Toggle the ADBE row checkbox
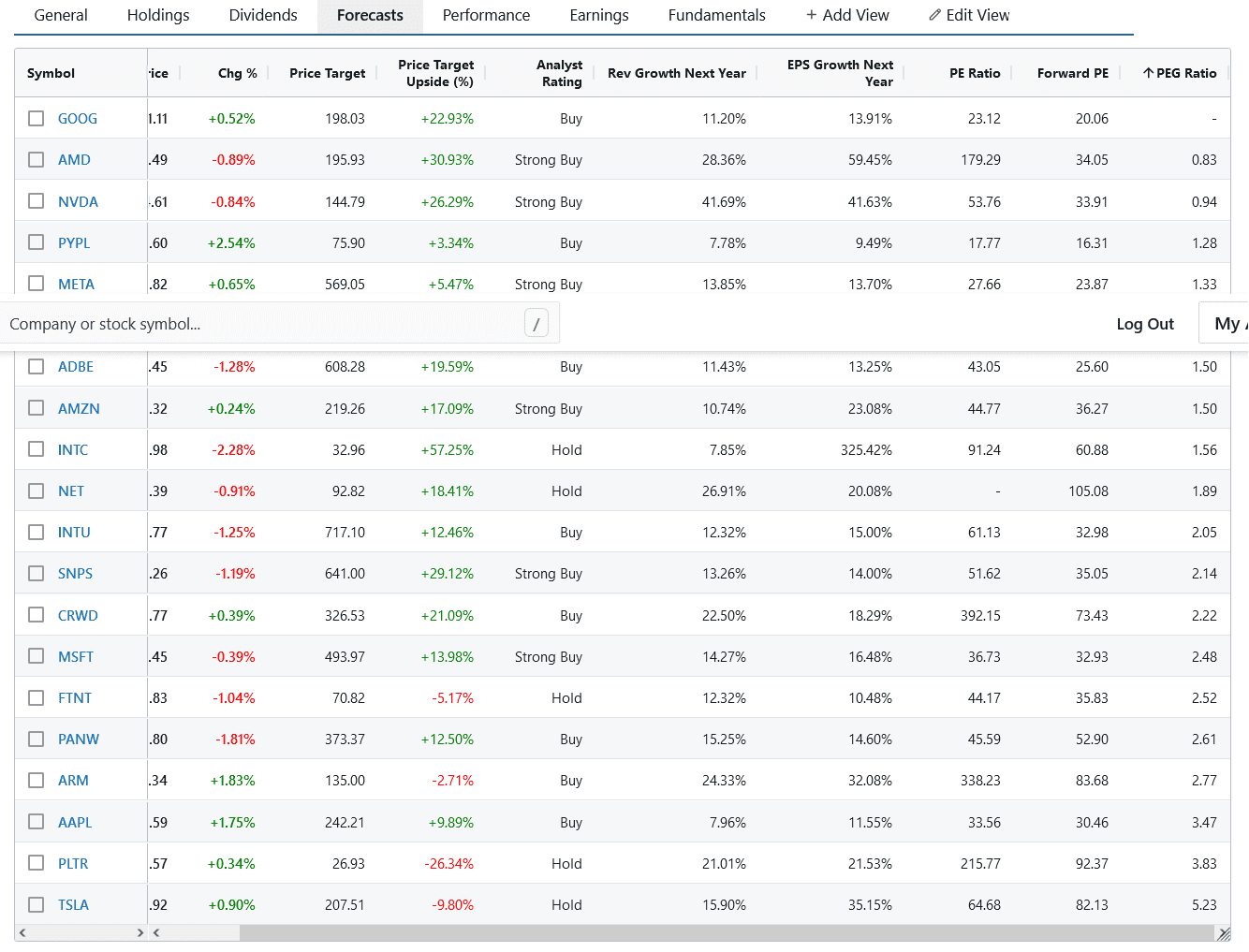This screenshot has height=952, width=1249. [x=37, y=367]
